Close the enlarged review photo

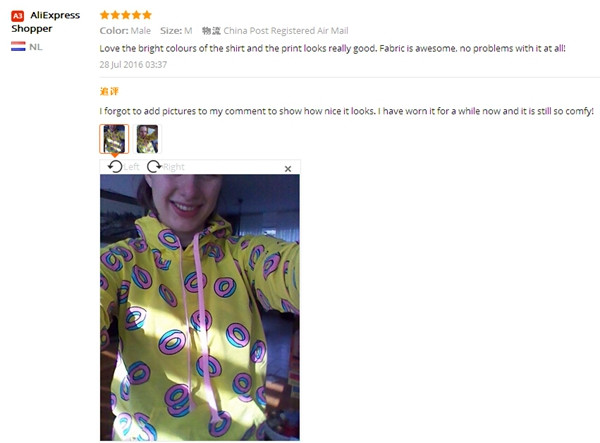[288, 169]
